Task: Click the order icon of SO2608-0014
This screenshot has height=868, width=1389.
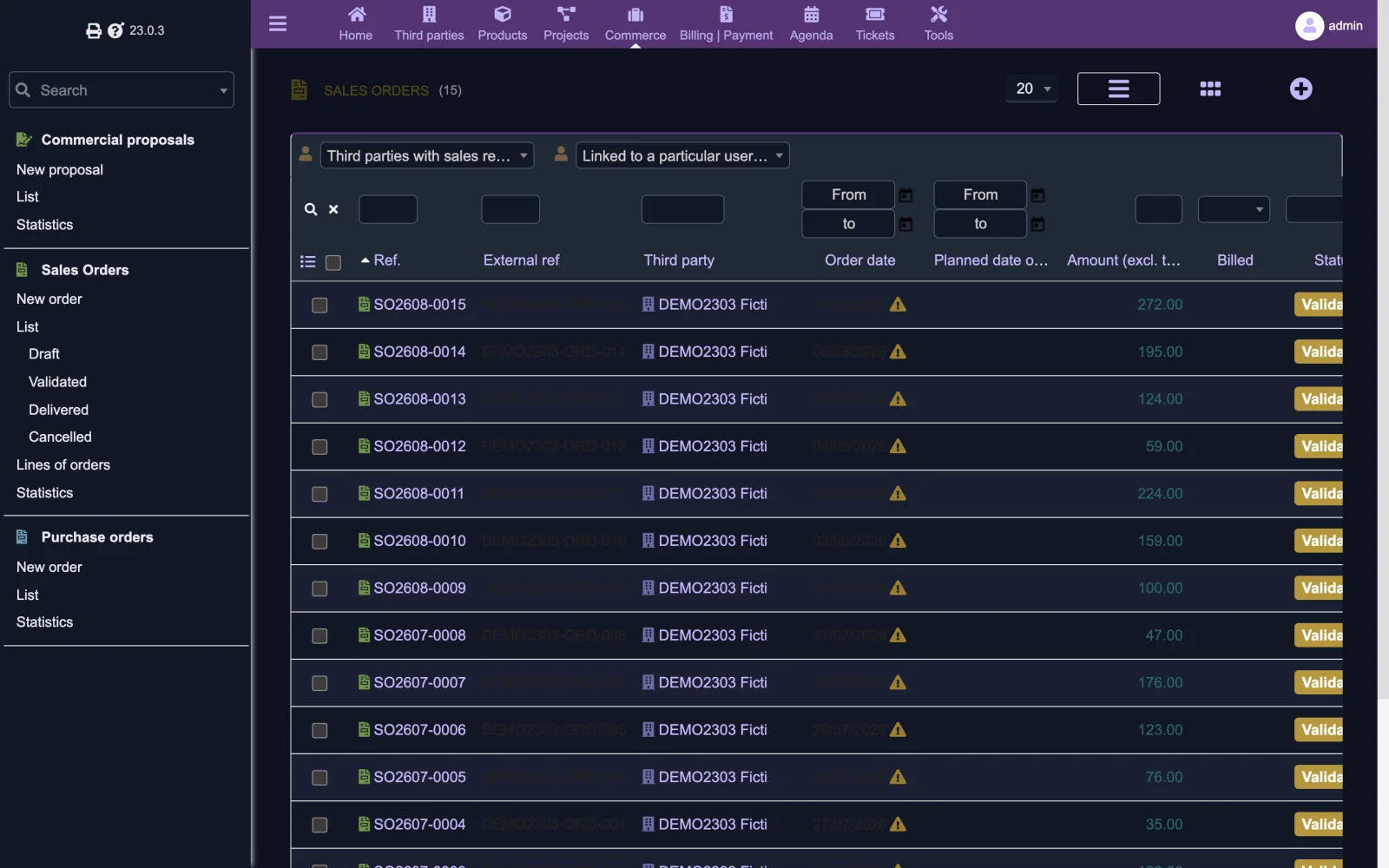Action: (x=365, y=352)
